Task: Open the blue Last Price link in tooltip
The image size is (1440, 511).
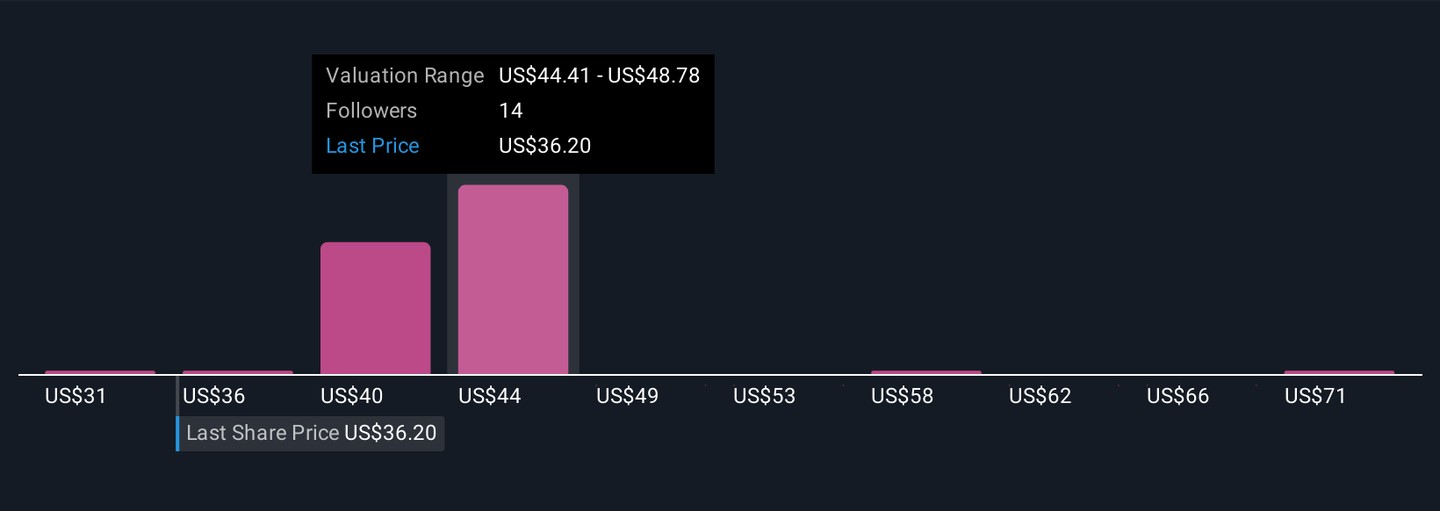Action: (x=372, y=146)
